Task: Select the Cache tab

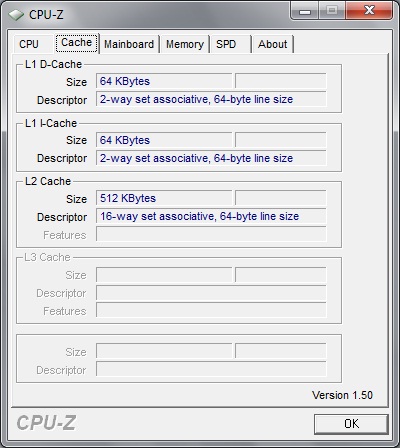Action: pyautogui.click(x=77, y=43)
